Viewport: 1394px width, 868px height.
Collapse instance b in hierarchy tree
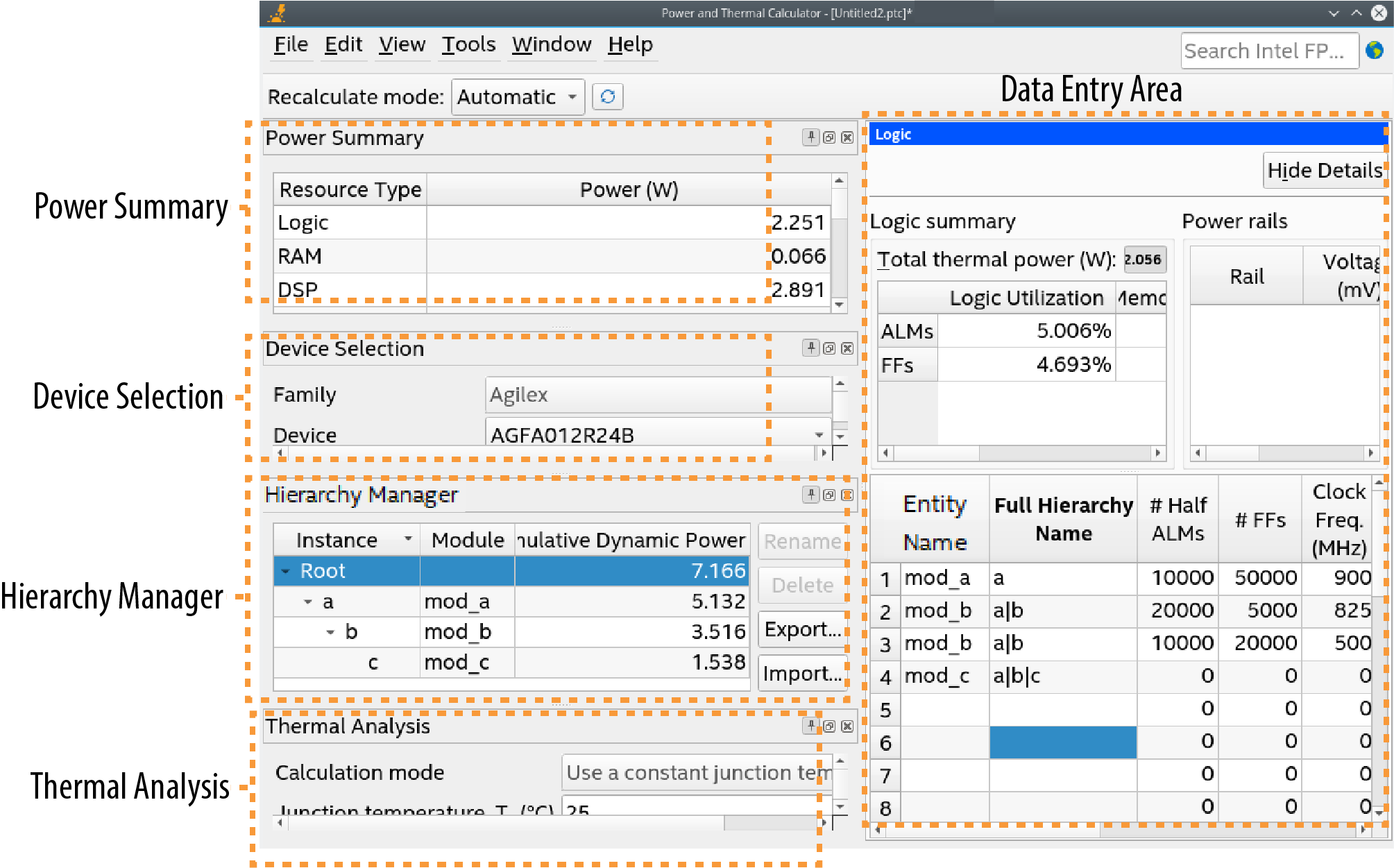pyautogui.click(x=330, y=632)
